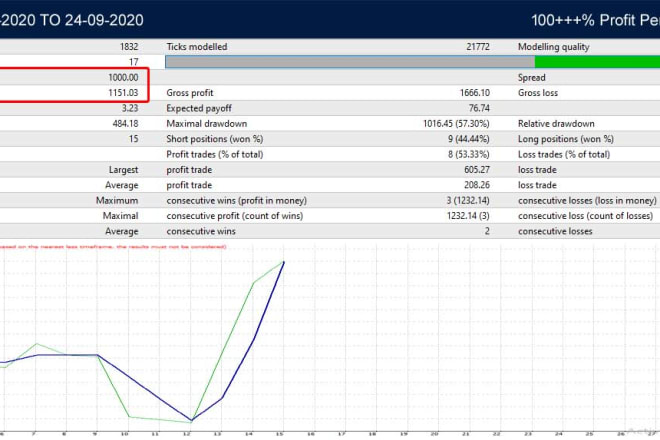Click 'consecutive loss (count of losses)' label
The width and height of the screenshot is (660, 440).
pos(585,216)
